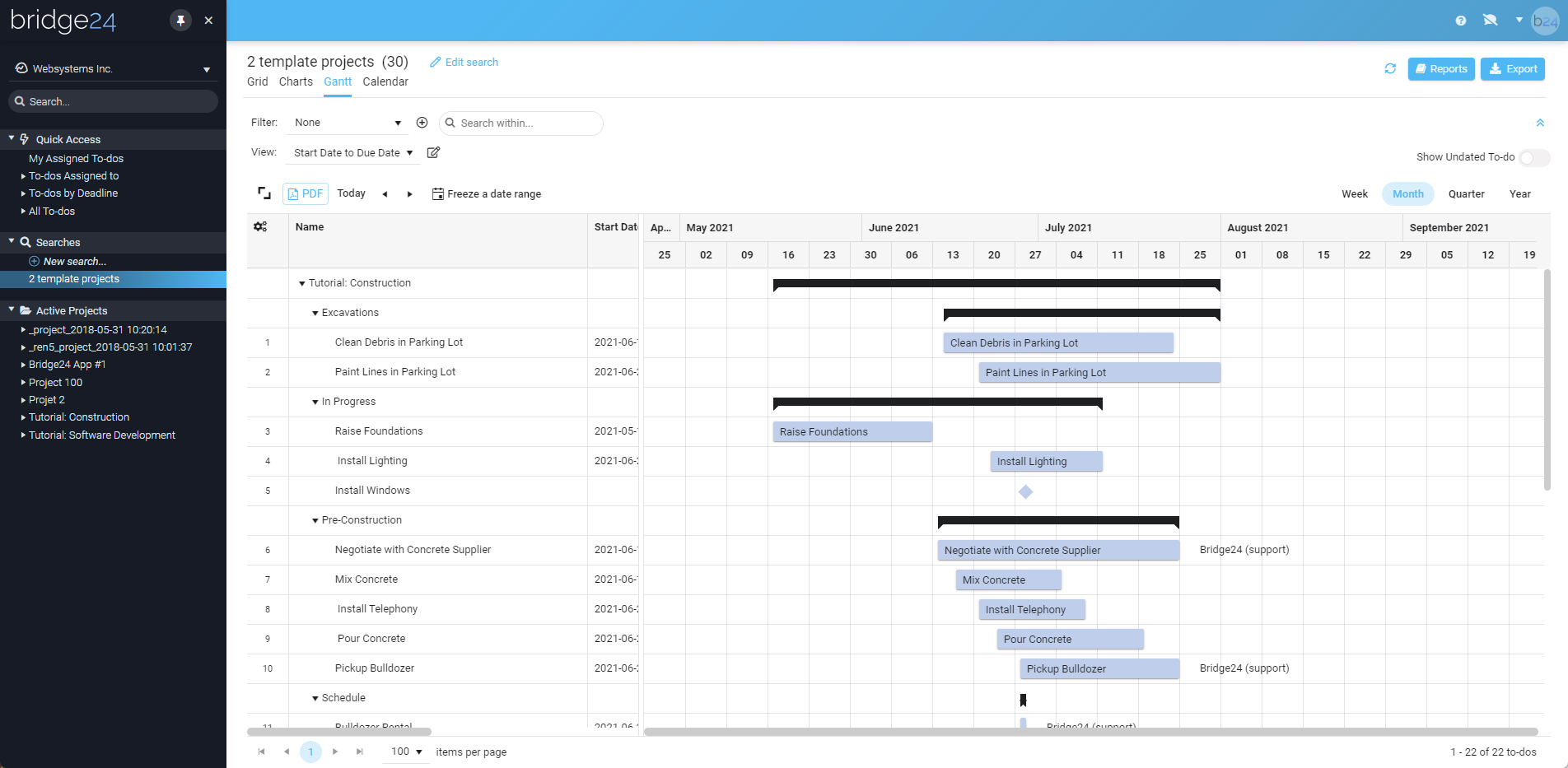Click the Reports button
Image resolution: width=1568 pixels, height=768 pixels.
(1440, 69)
